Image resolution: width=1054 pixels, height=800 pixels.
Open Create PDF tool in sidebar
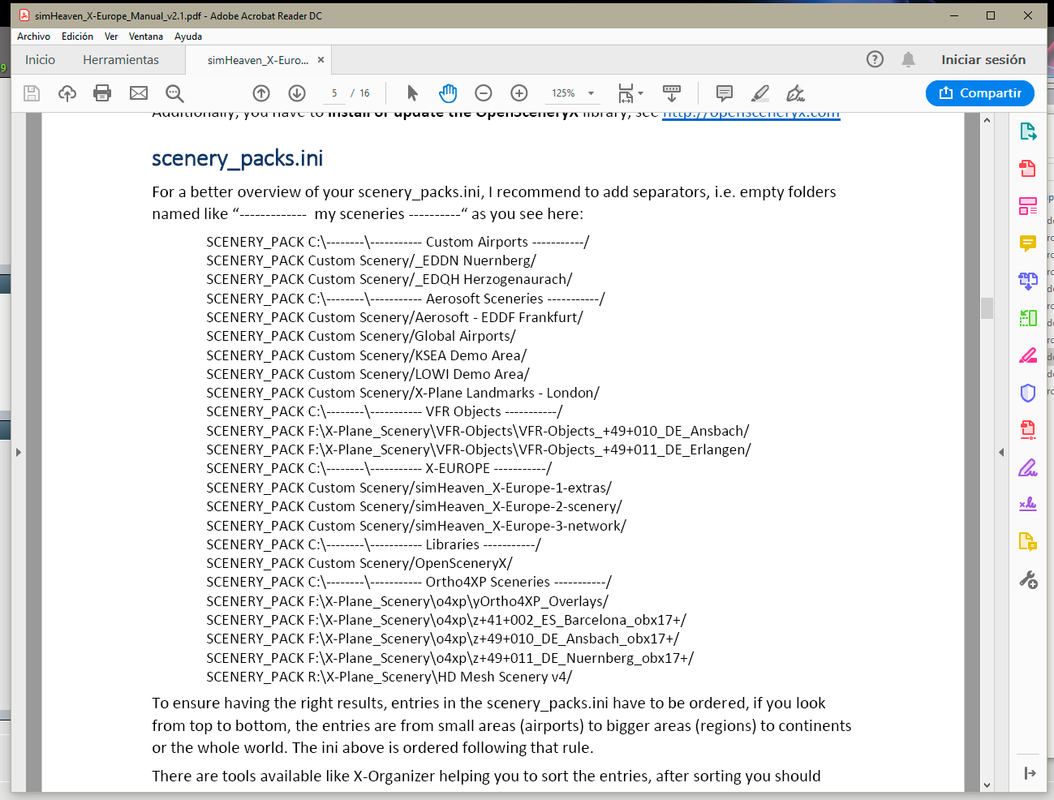point(1028,168)
